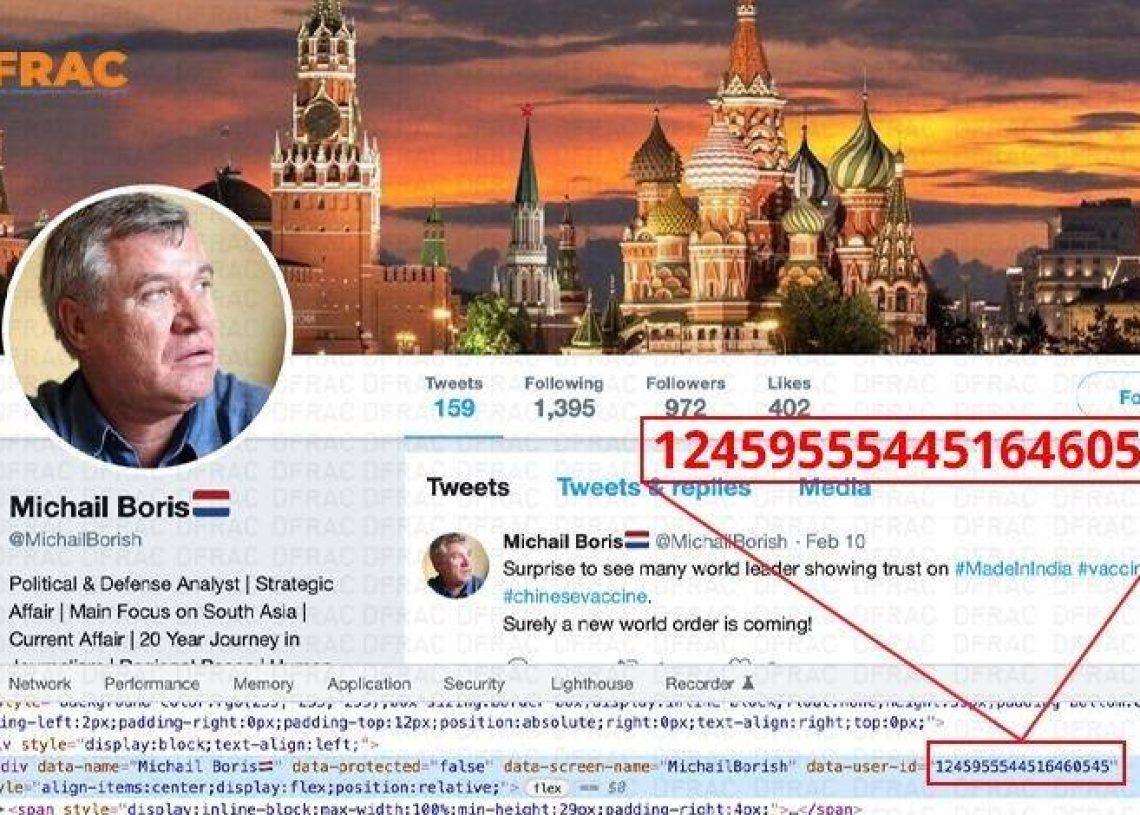Click the DFRAC logo in the header corner

tap(64, 71)
